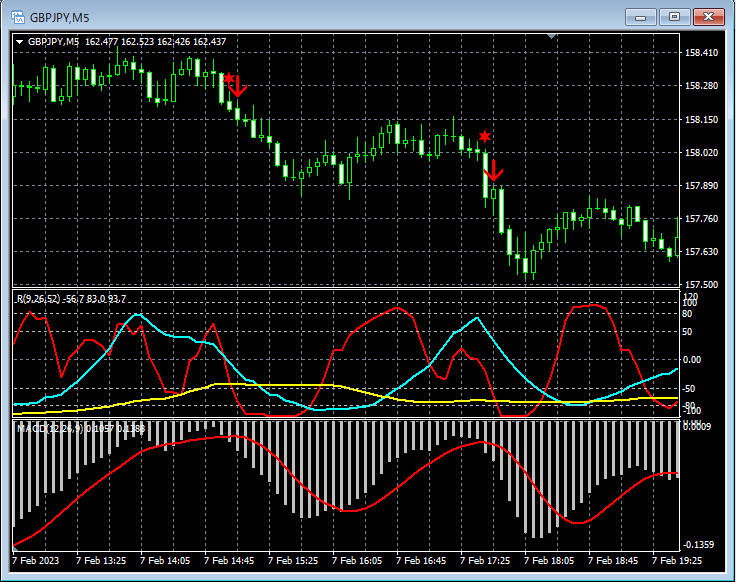737x582 pixels.
Task: Click the gray chart shift triangle marker
Action: [x=551, y=37]
